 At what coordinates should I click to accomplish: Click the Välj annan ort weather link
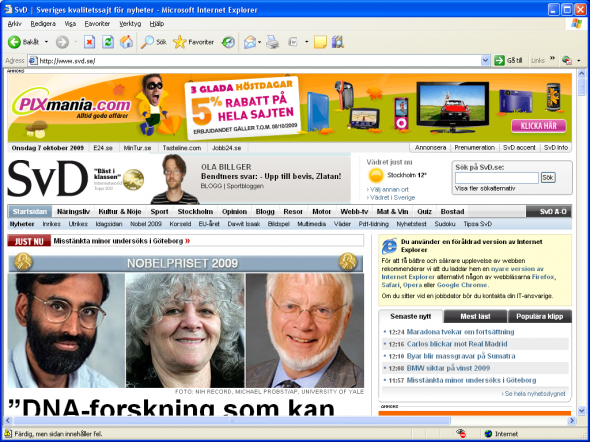click(389, 189)
